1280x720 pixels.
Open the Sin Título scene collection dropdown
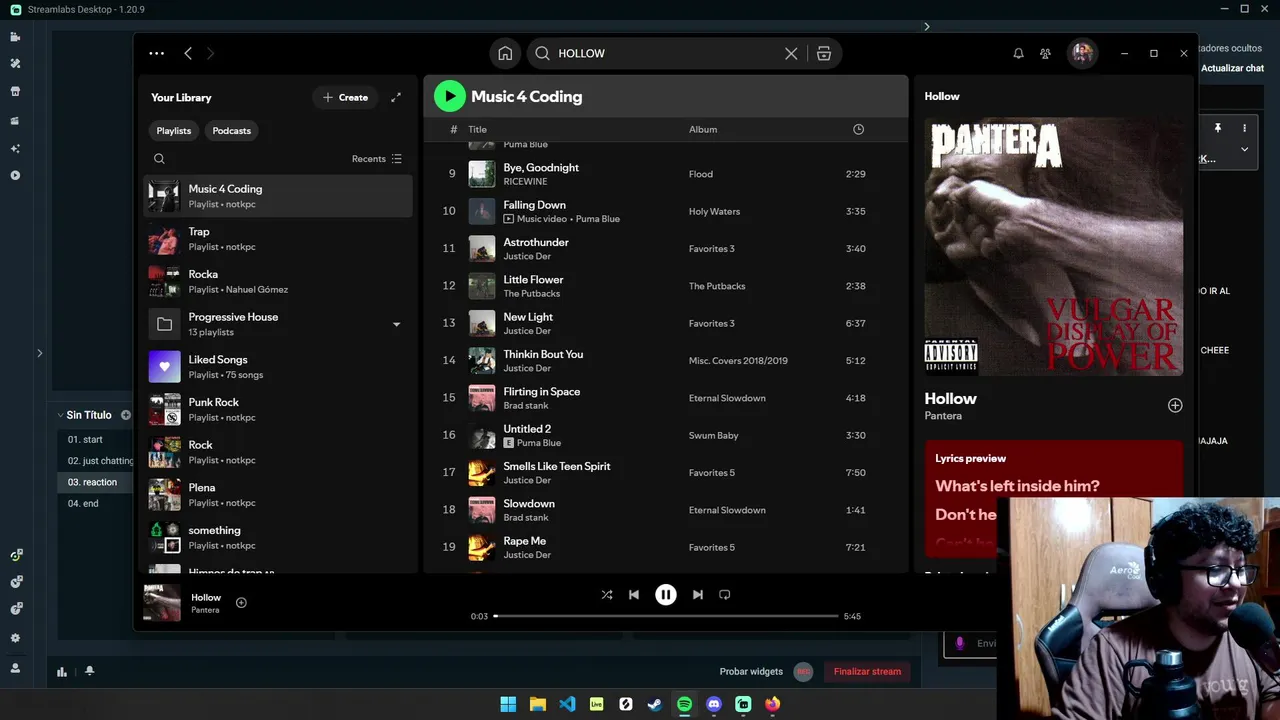(x=84, y=415)
